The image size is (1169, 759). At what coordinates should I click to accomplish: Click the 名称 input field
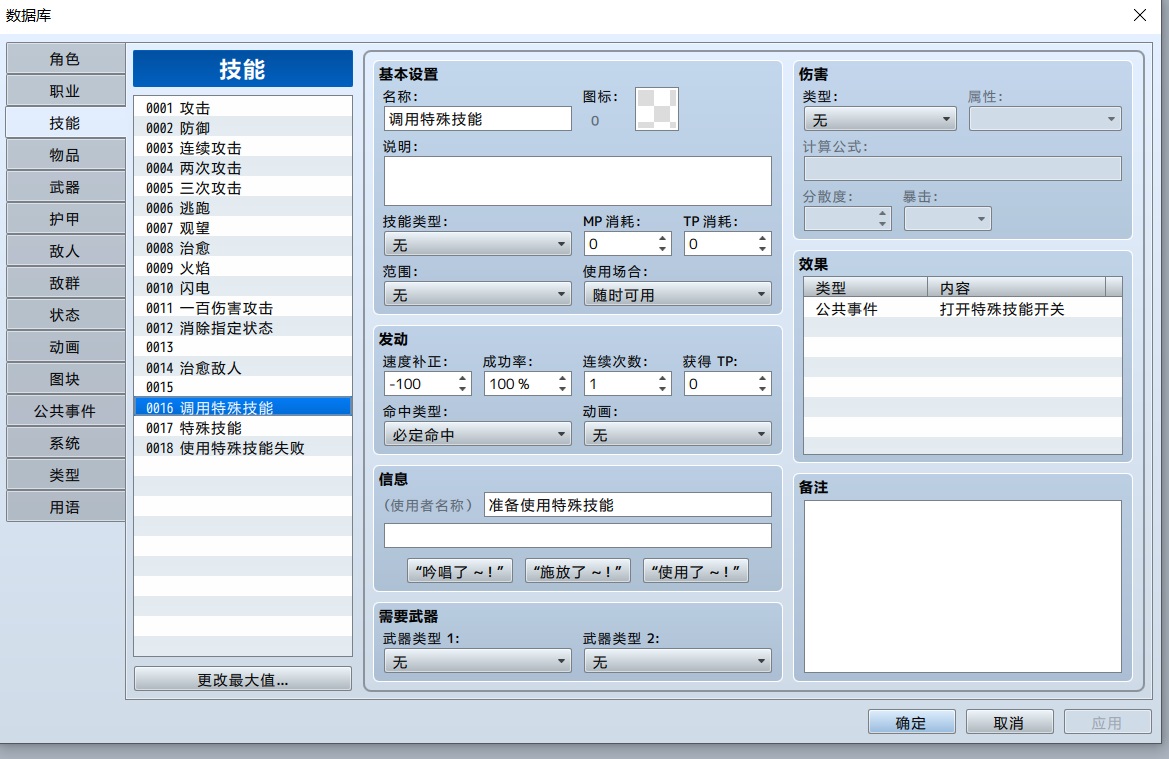pyautogui.click(x=477, y=119)
